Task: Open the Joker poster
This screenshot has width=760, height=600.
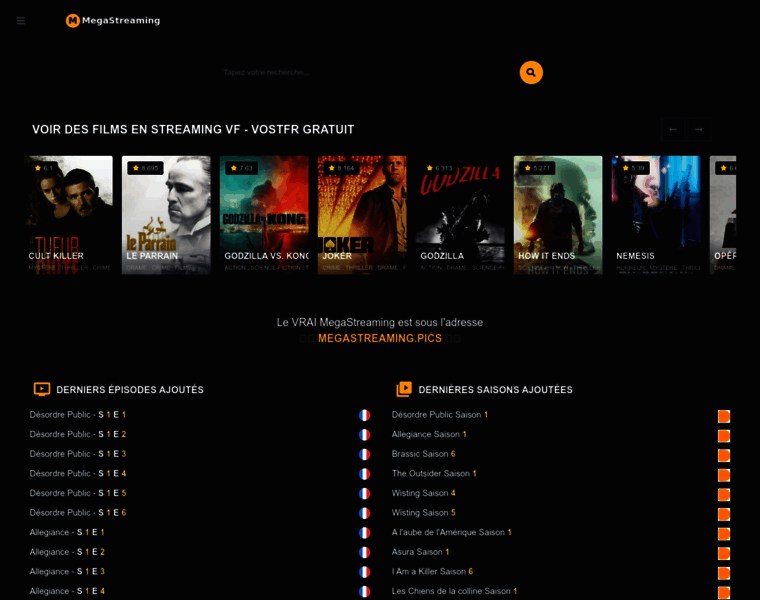Action: click(362, 215)
